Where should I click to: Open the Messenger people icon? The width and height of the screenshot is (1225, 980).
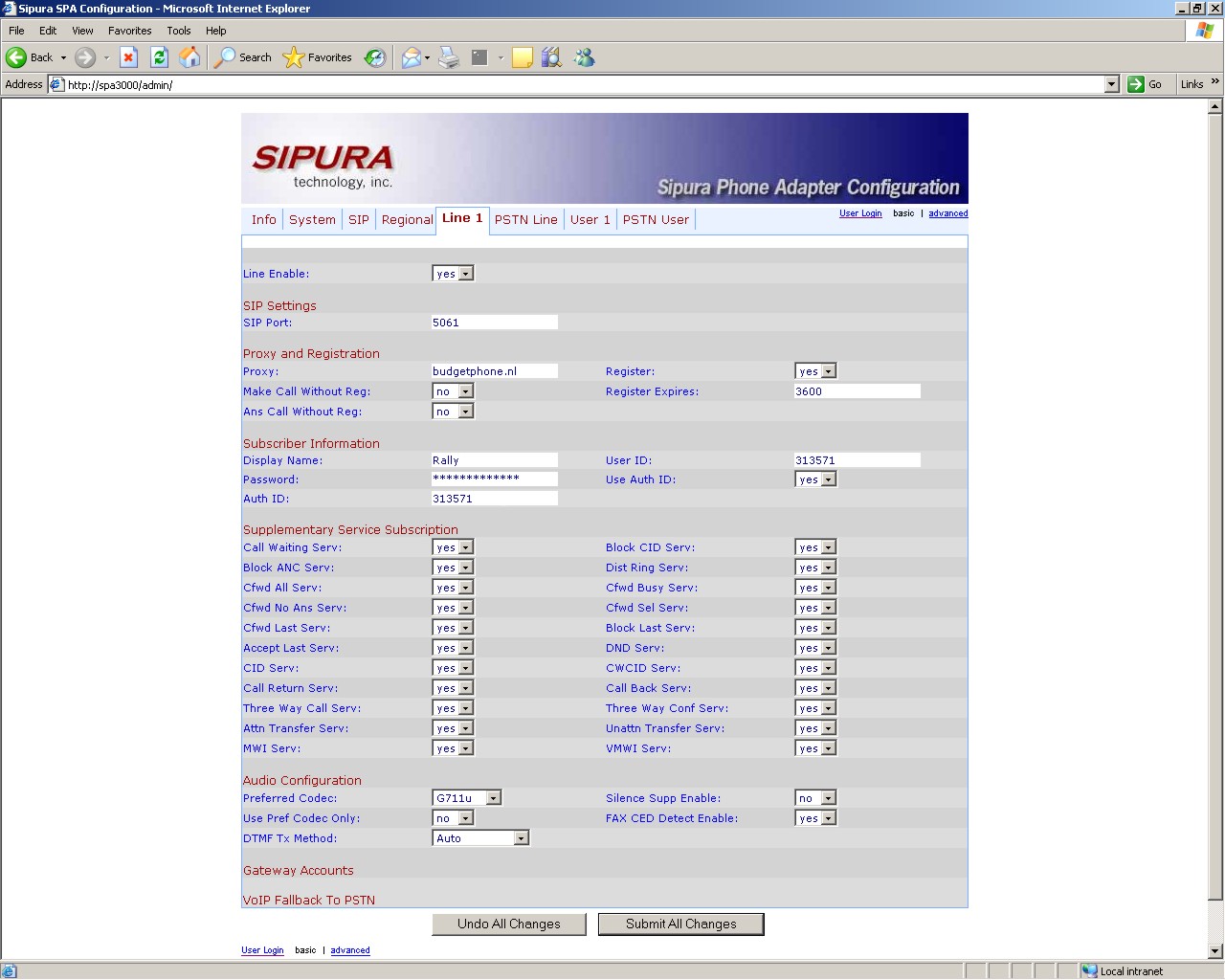pos(584,57)
